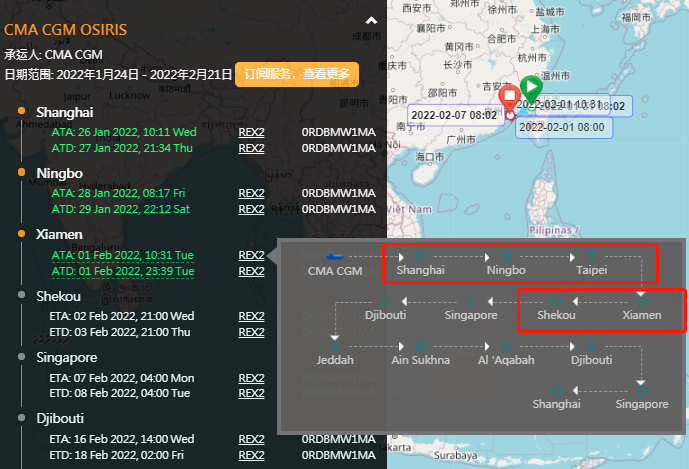This screenshot has width=689, height=469.
Task: Open REX2 link for Djibouti ETA row
Action: click(x=251, y=439)
